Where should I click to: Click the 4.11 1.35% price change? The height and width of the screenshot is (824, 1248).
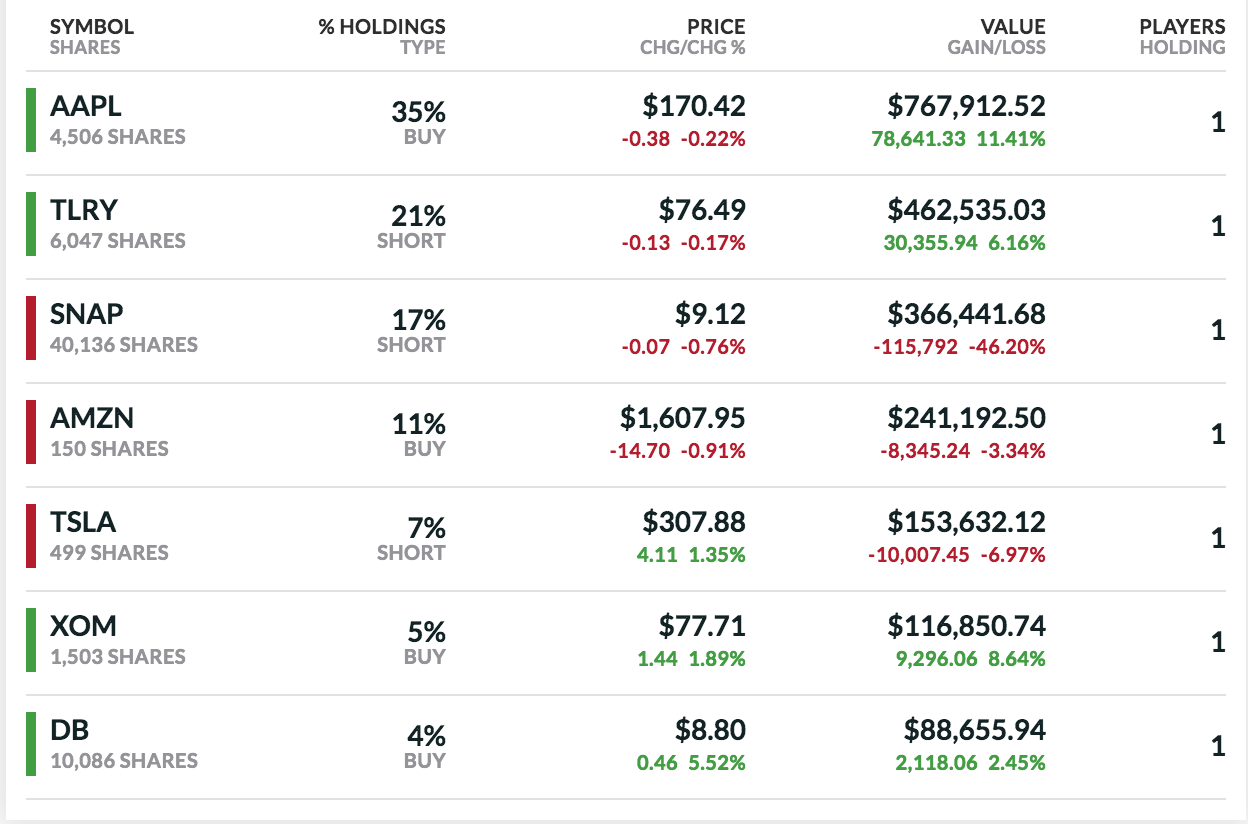point(692,555)
